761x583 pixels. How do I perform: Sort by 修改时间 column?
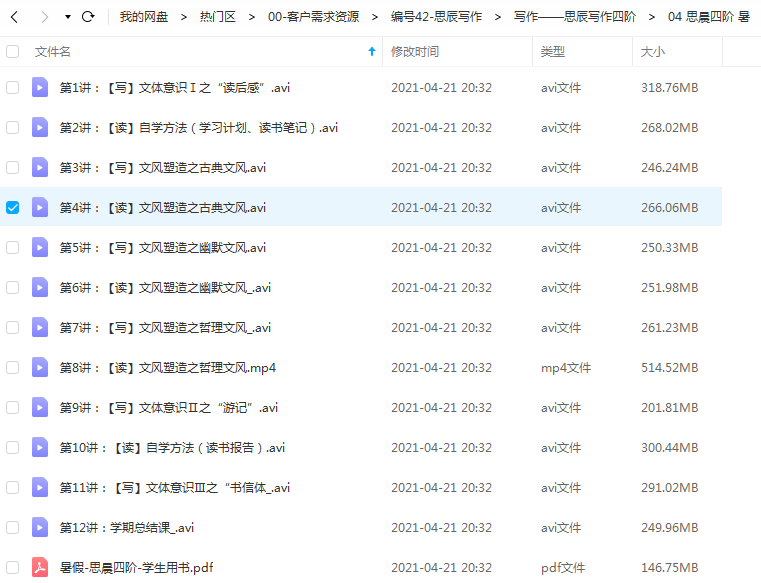[415, 51]
